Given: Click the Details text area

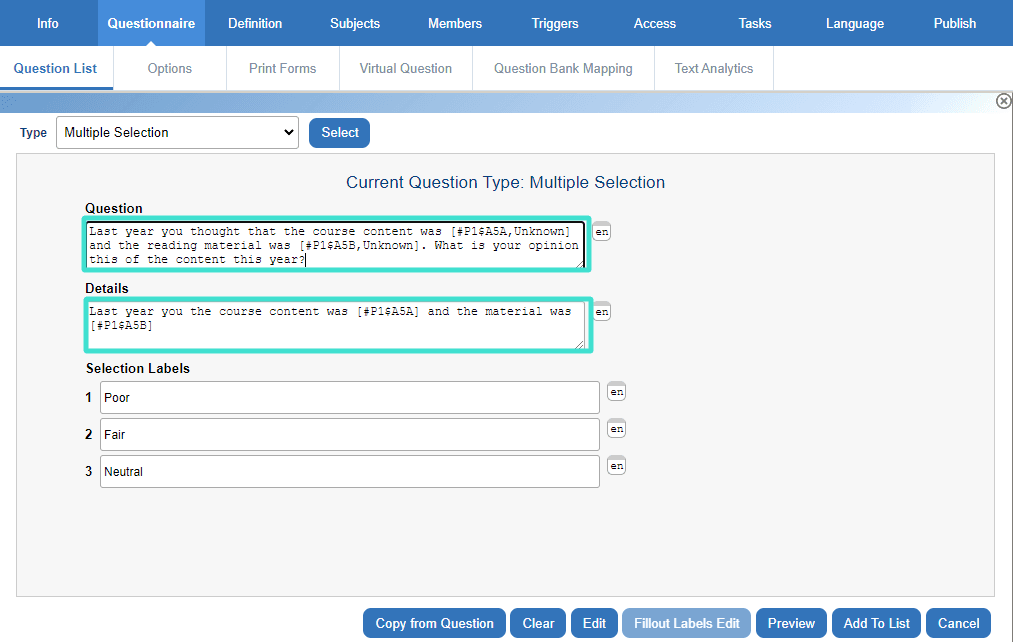Looking at the screenshot, I should click(335, 325).
